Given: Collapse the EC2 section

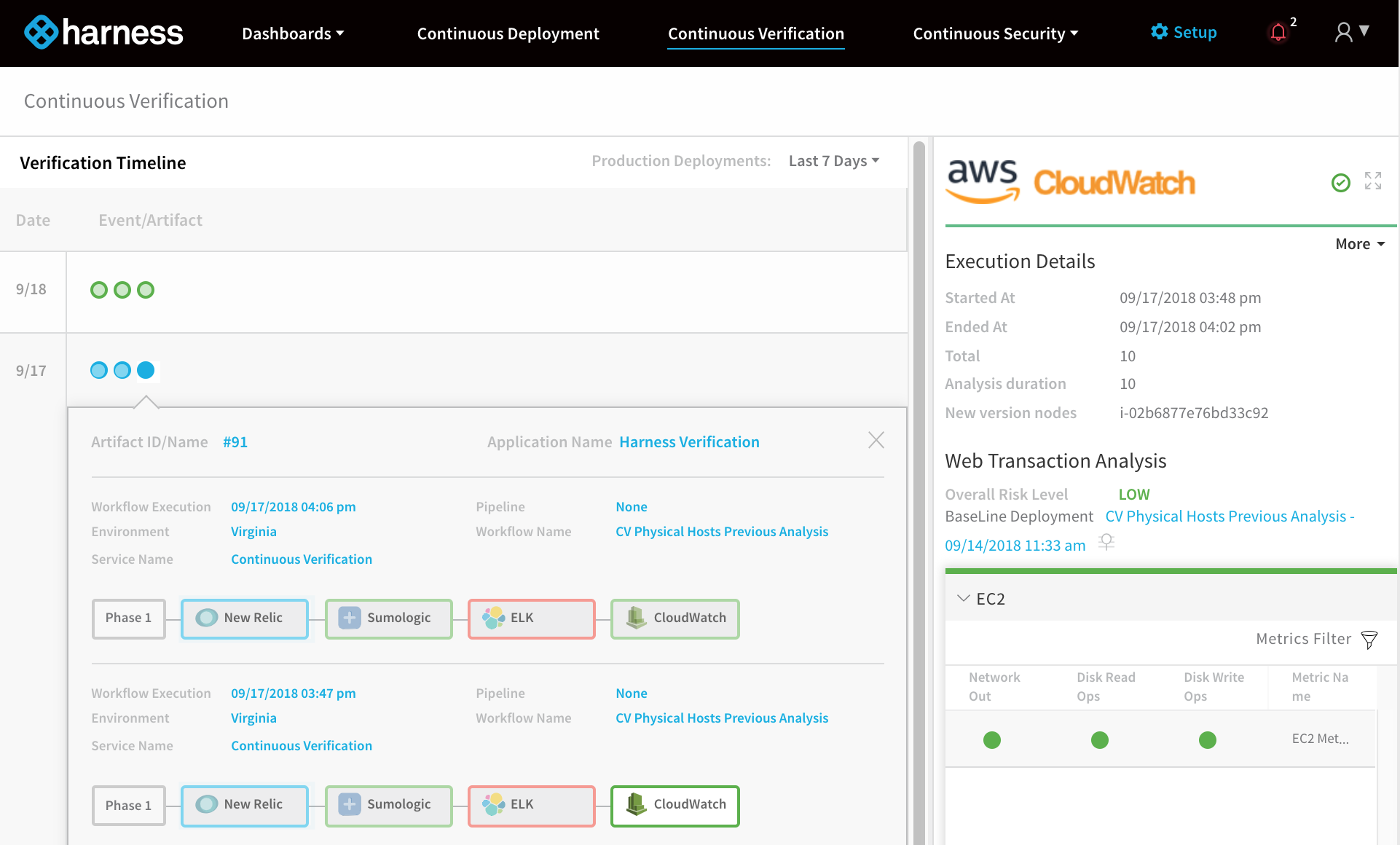Looking at the screenshot, I should click(964, 599).
